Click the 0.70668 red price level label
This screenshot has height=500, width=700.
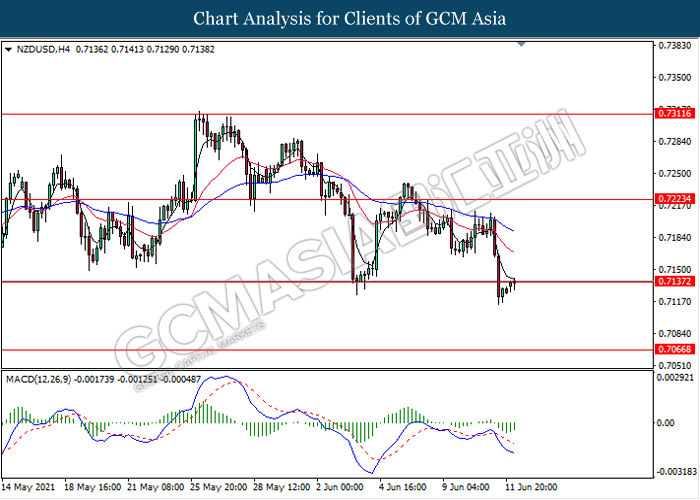(675, 349)
